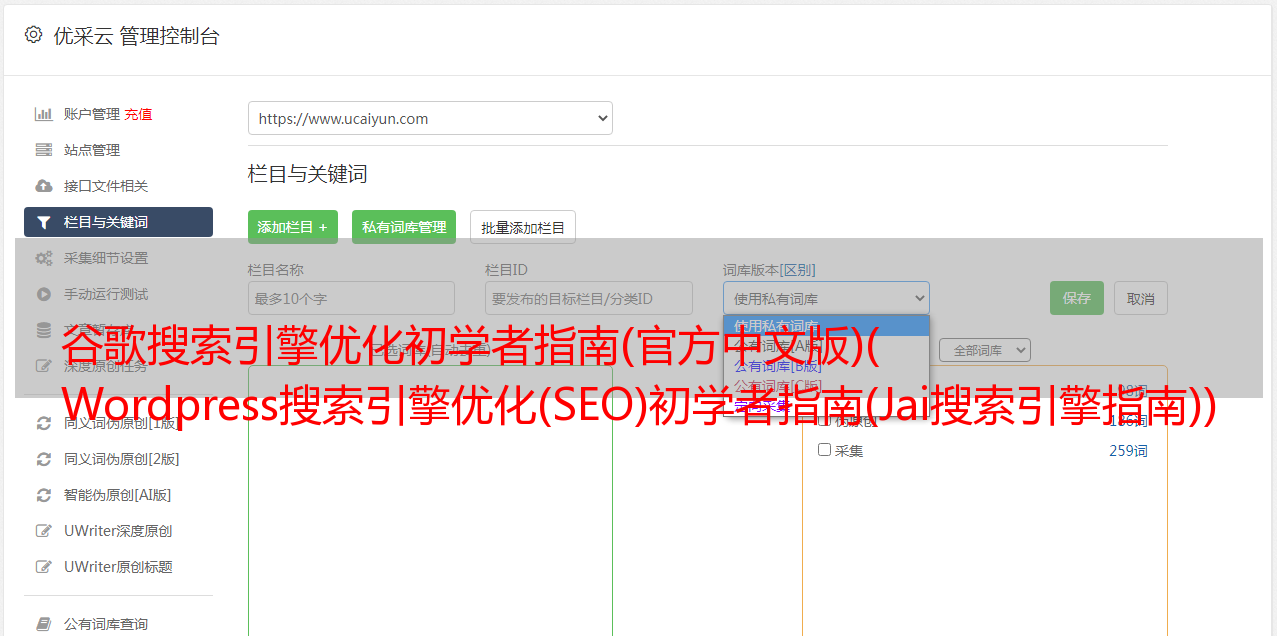Click the edit icon for UWriter深度原创

[43, 531]
